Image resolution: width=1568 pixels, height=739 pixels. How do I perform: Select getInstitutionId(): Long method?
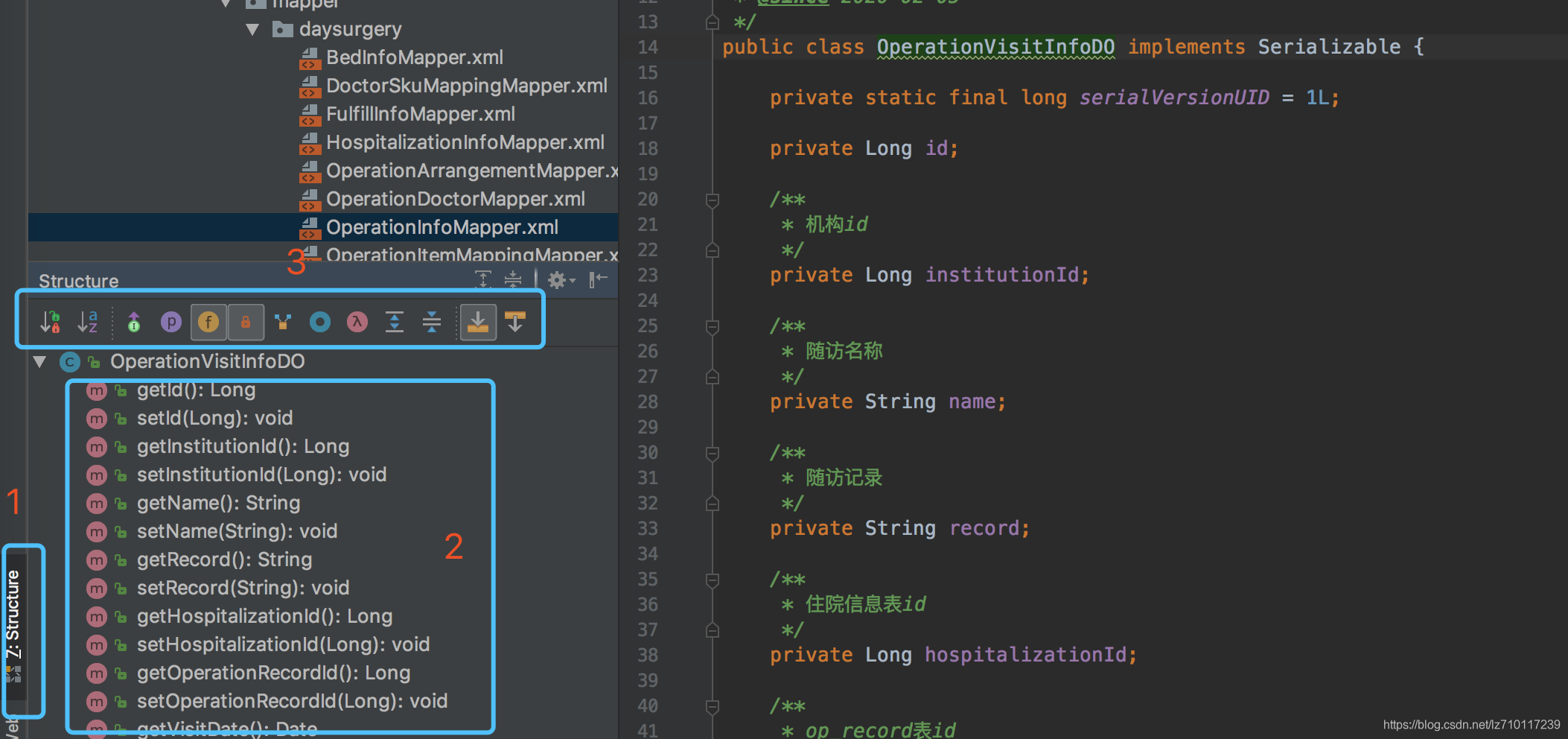243,446
